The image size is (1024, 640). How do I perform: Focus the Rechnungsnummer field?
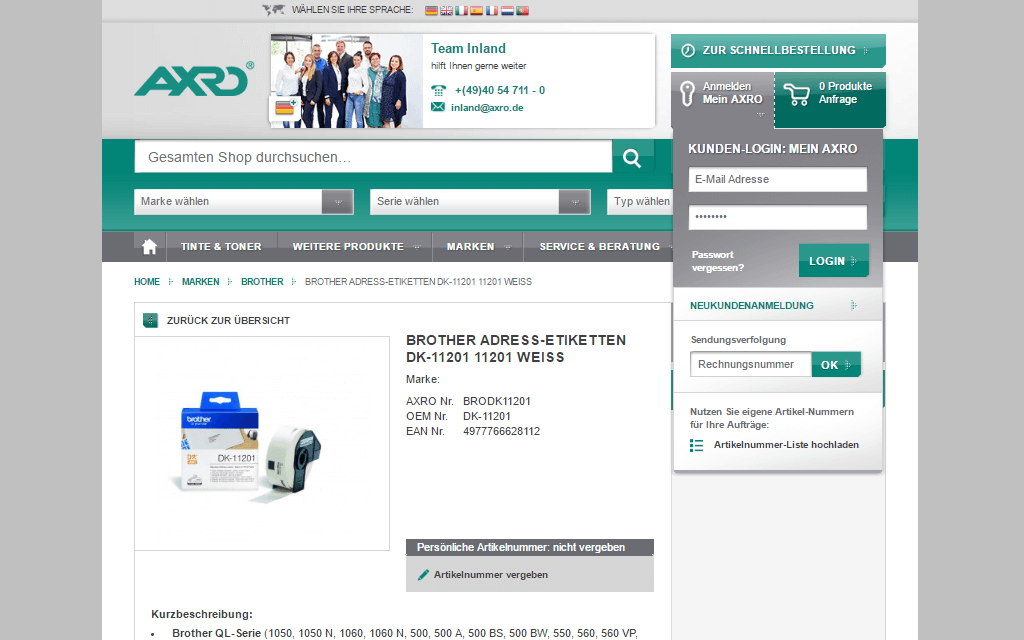[x=750, y=364]
